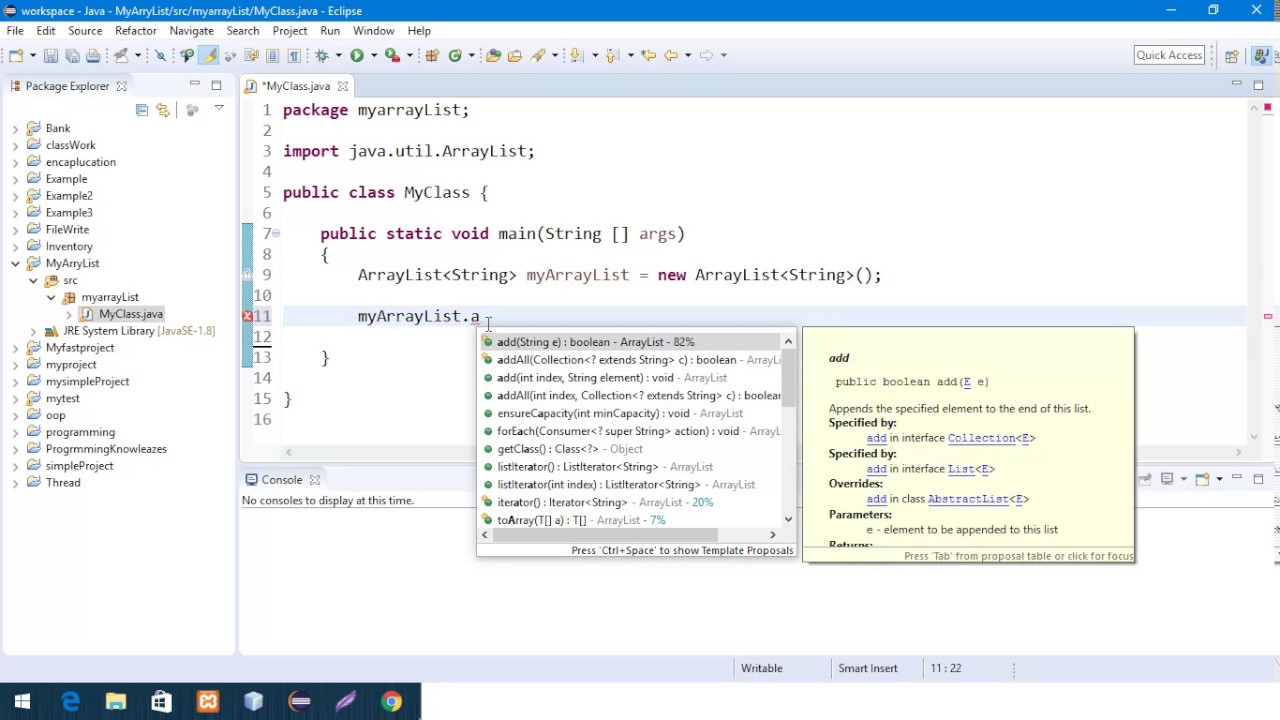
Task: Click the Quick Access search box
Action: coord(1169,55)
